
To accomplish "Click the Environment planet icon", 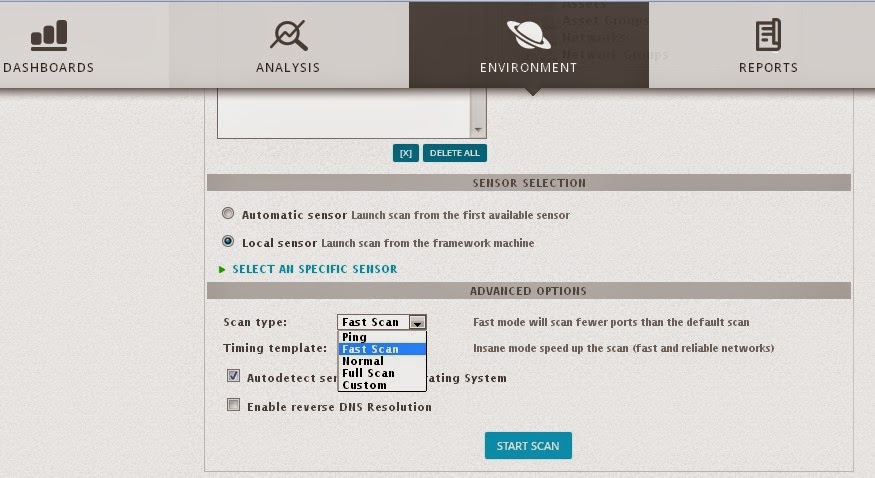I will click(x=528, y=35).
